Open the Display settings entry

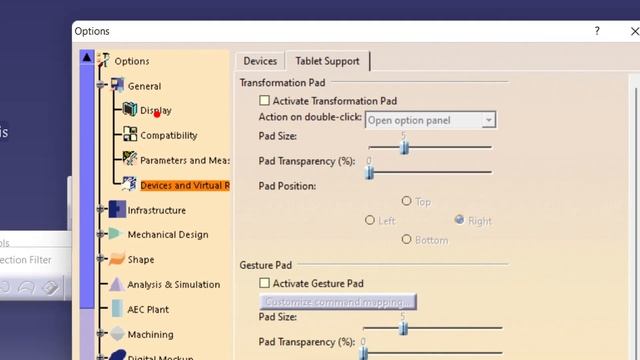click(x=156, y=110)
